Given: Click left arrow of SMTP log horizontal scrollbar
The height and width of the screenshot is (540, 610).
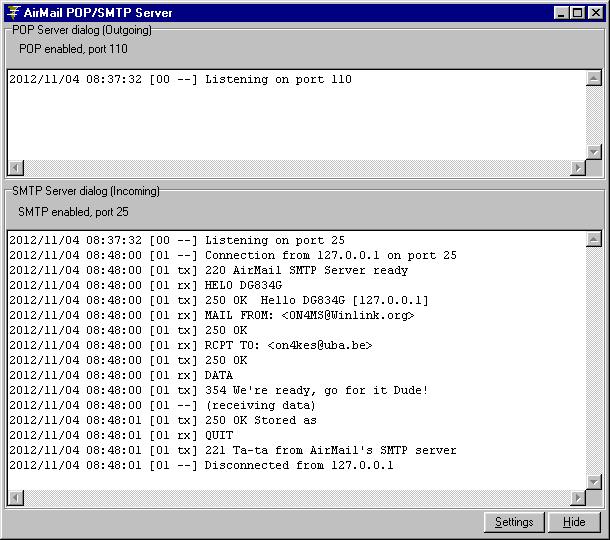Looking at the screenshot, I should click(16, 498).
